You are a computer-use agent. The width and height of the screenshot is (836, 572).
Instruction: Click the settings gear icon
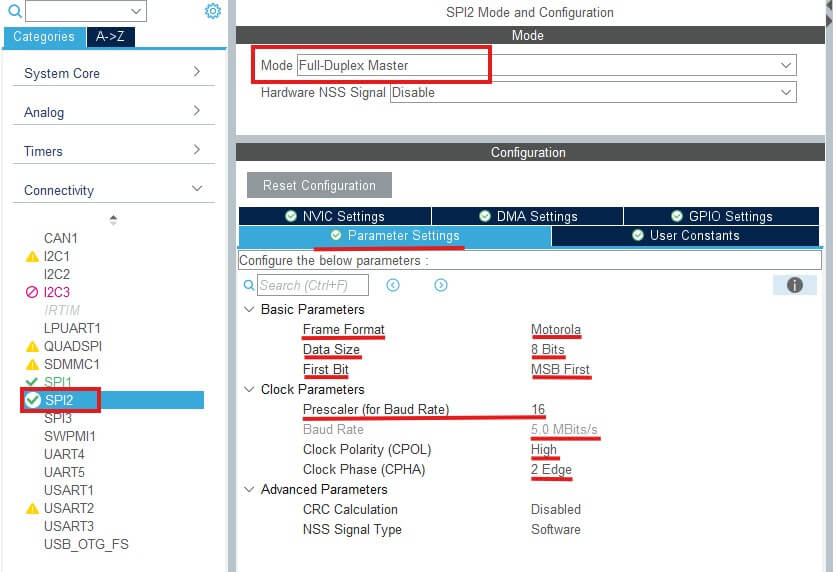tap(212, 11)
